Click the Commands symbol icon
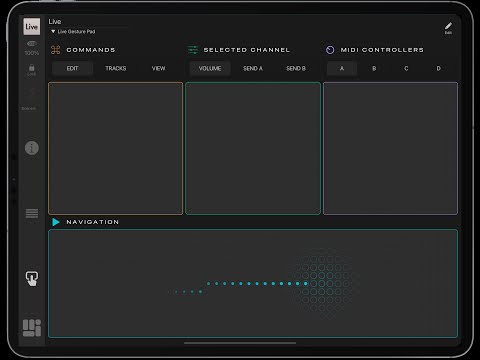 56,50
